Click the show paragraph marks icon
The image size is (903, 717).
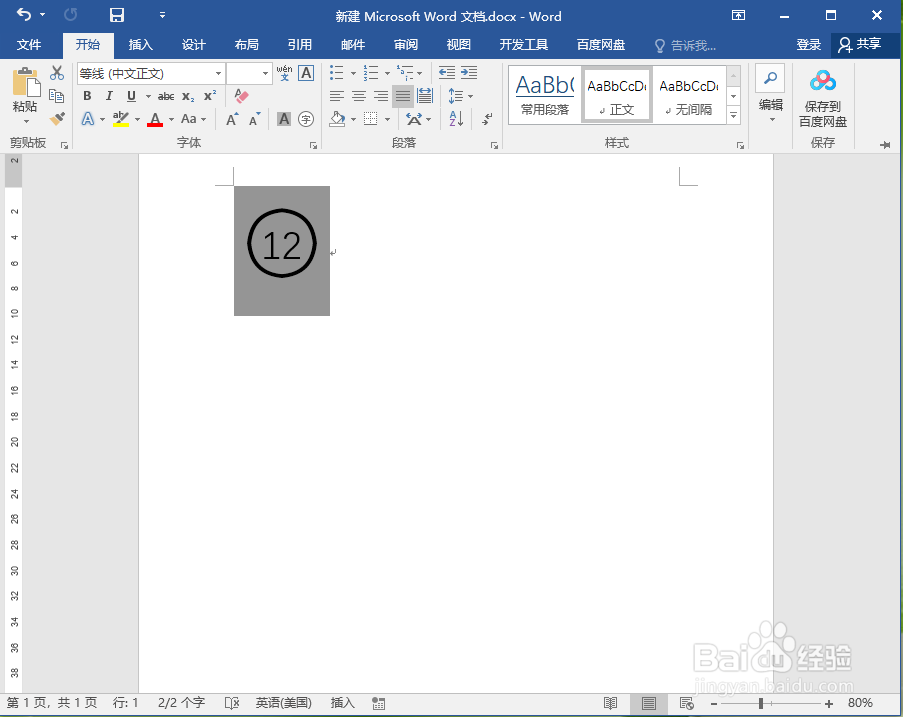click(x=487, y=119)
